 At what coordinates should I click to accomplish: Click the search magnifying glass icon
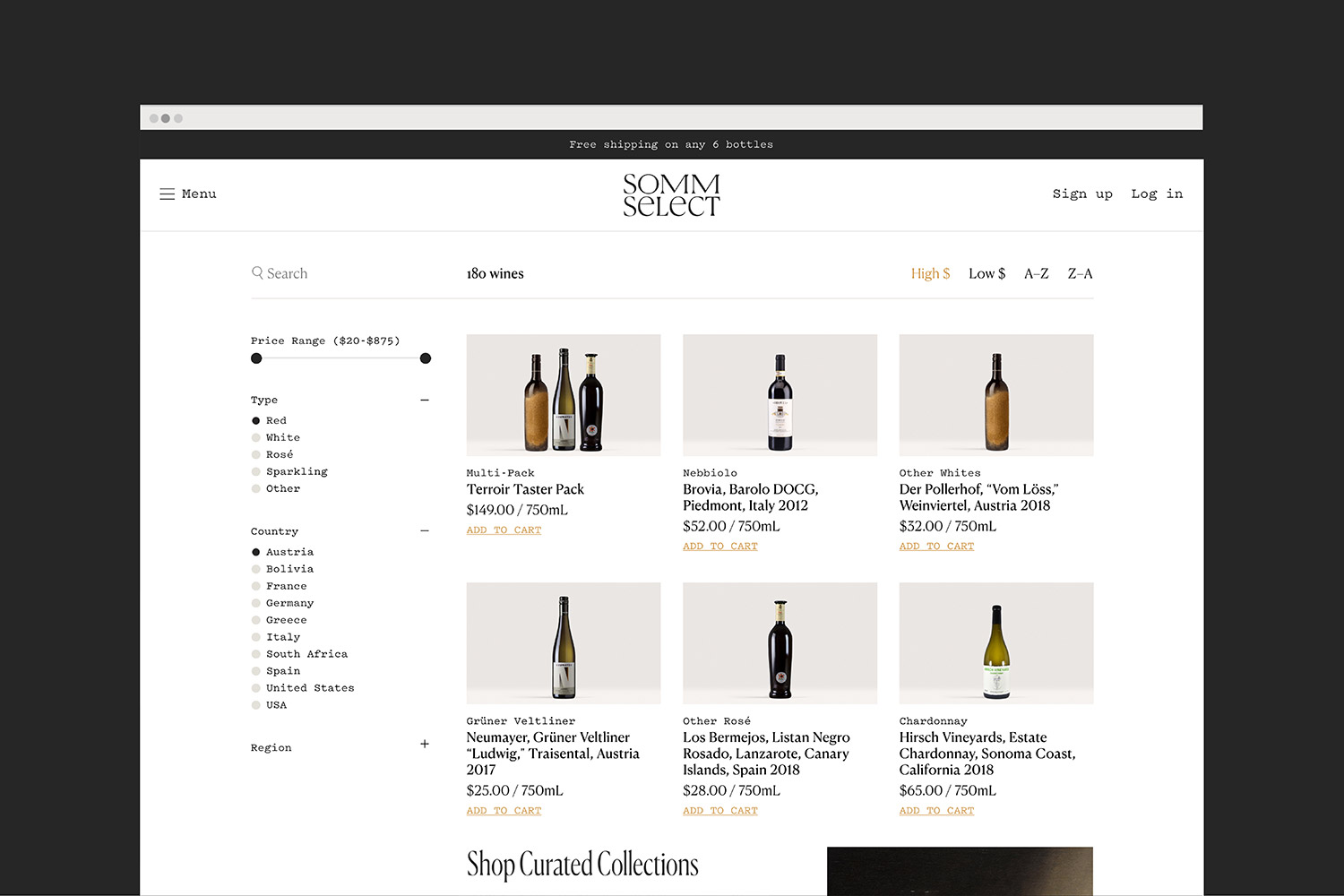tap(257, 273)
